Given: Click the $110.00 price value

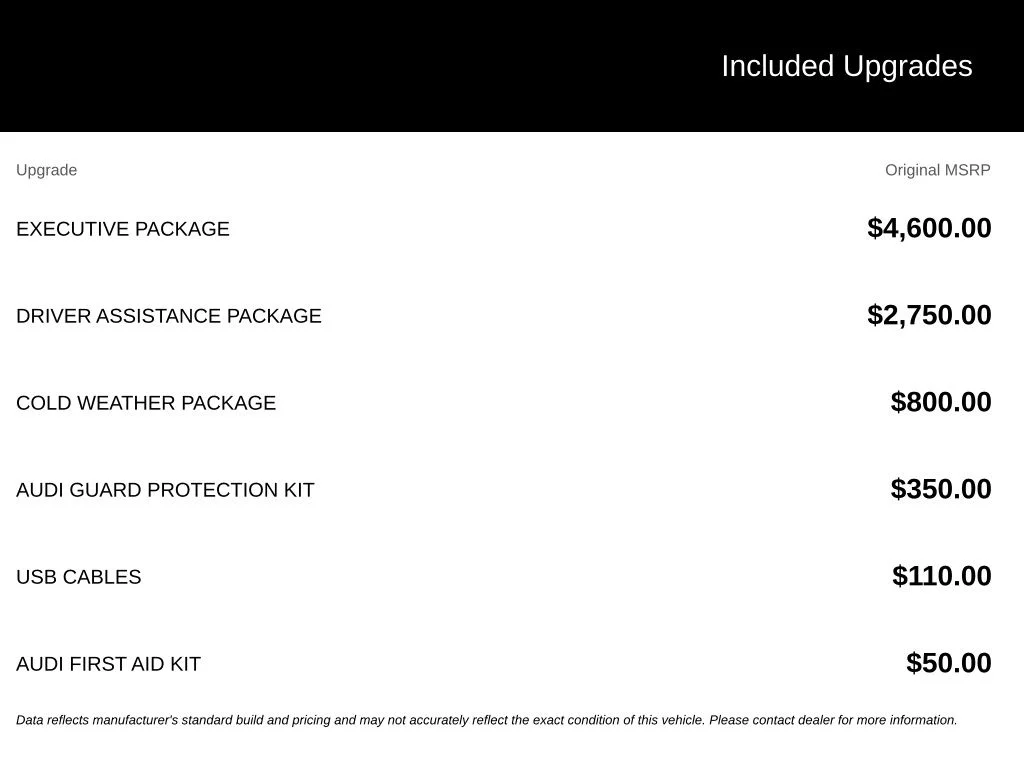Looking at the screenshot, I should tap(941, 575).
